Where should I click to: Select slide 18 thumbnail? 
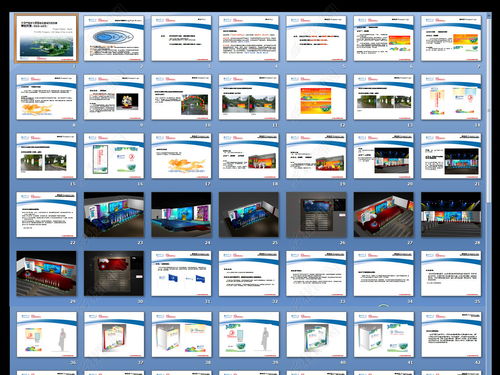(249, 156)
